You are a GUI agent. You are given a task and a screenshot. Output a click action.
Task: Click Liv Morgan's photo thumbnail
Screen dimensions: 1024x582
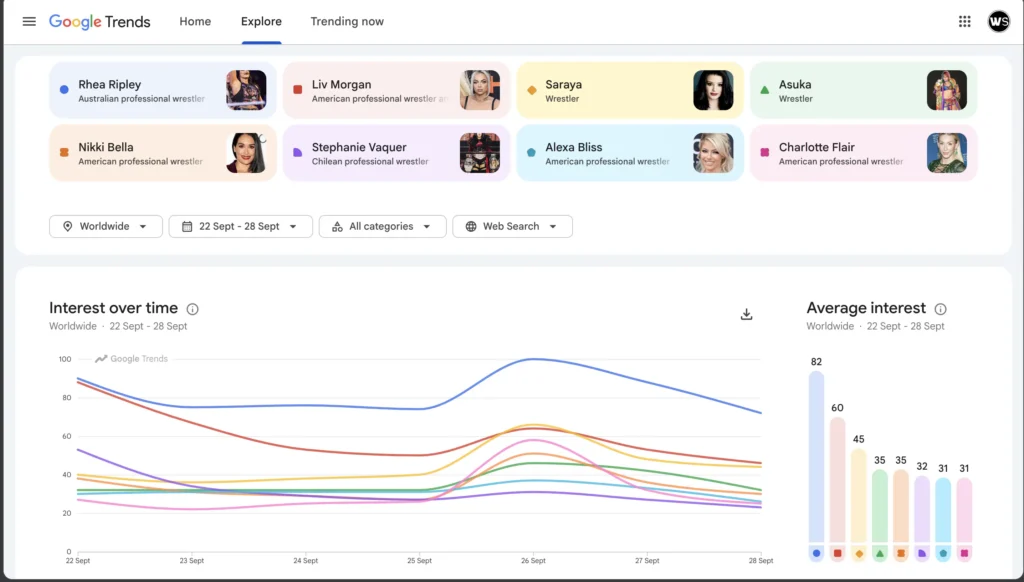[480, 90]
